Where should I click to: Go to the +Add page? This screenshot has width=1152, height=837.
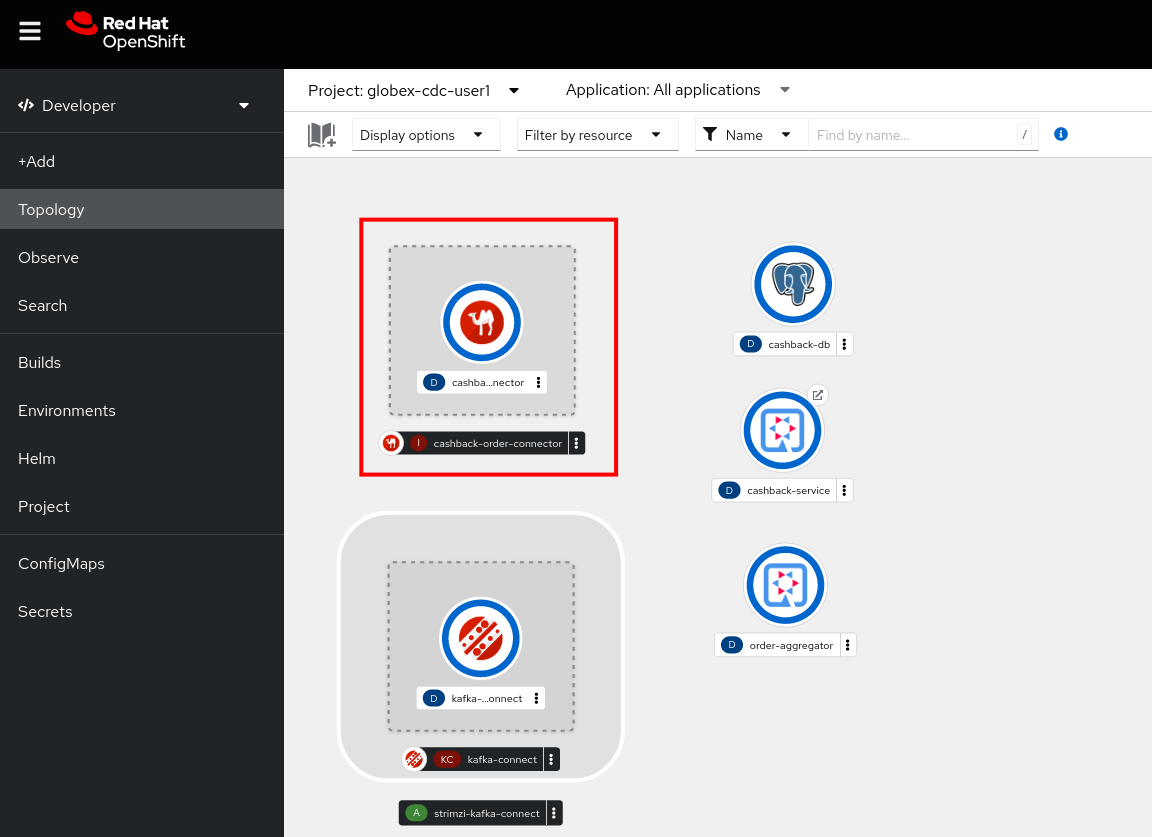(142, 162)
